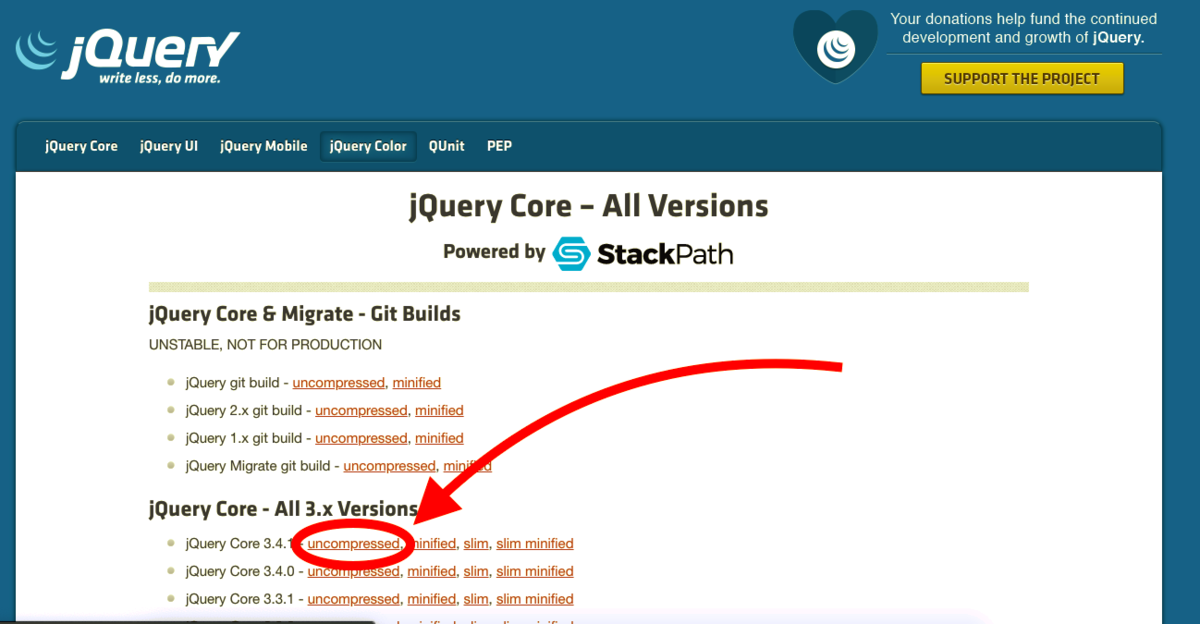Open jQuery Core 3.4.1 slim link

pos(476,544)
